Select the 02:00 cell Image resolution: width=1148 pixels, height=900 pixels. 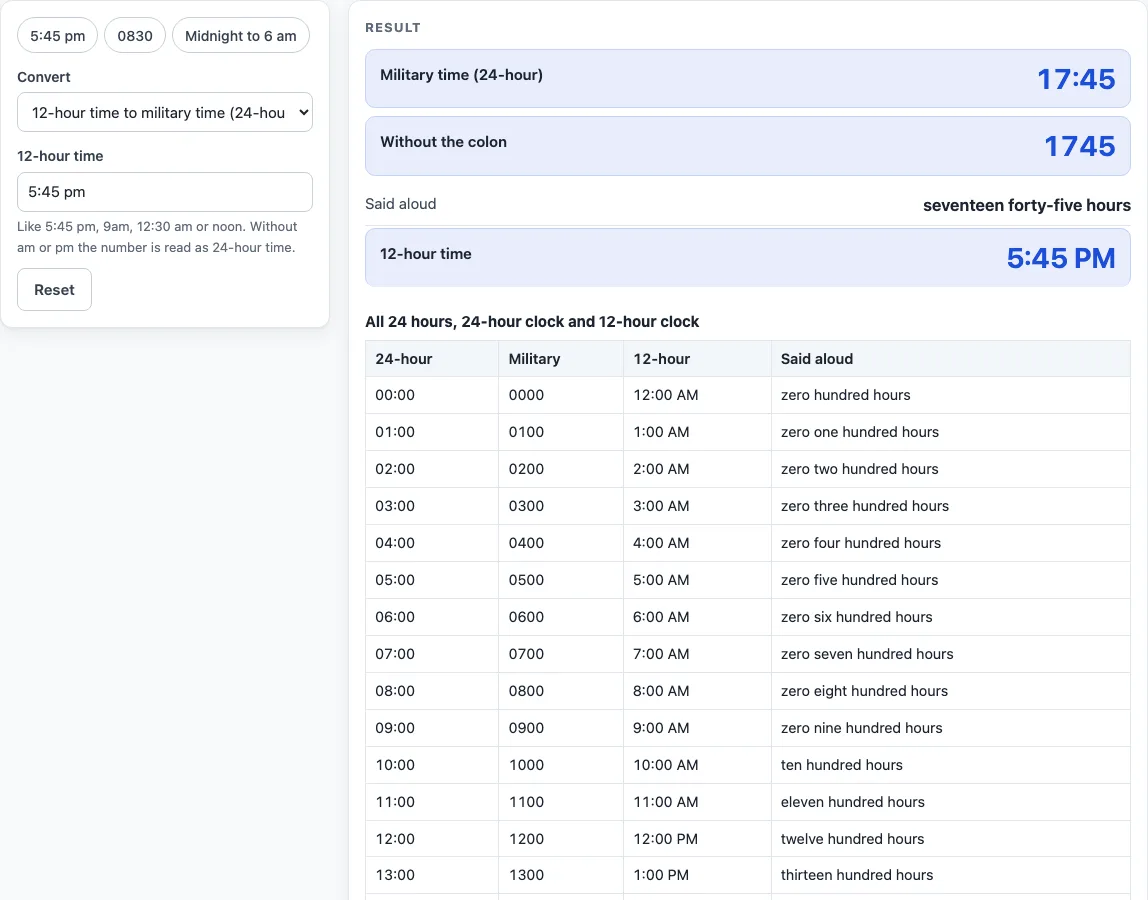click(432, 469)
